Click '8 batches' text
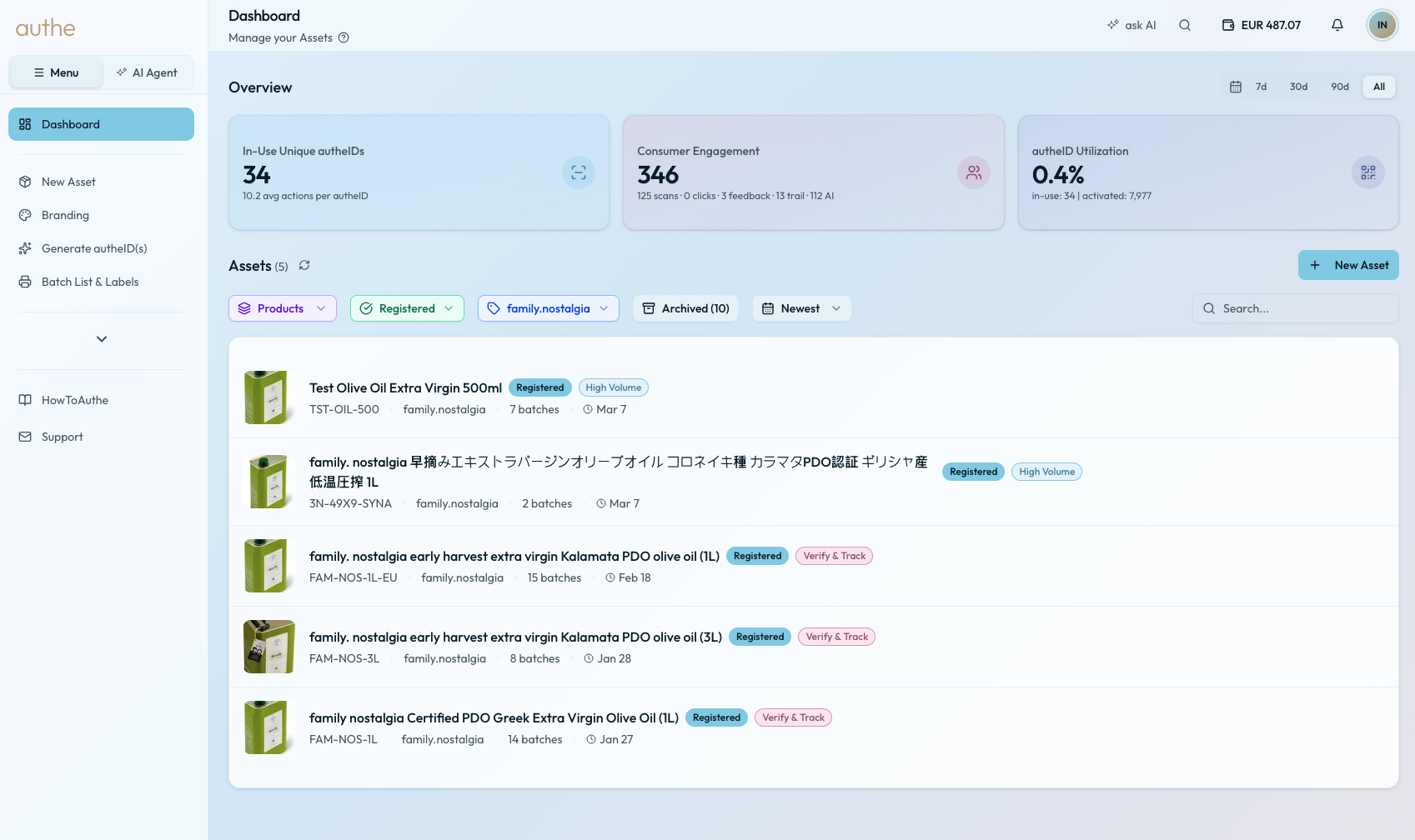This screenshot has height=840, width=1415. coord(535,658)
